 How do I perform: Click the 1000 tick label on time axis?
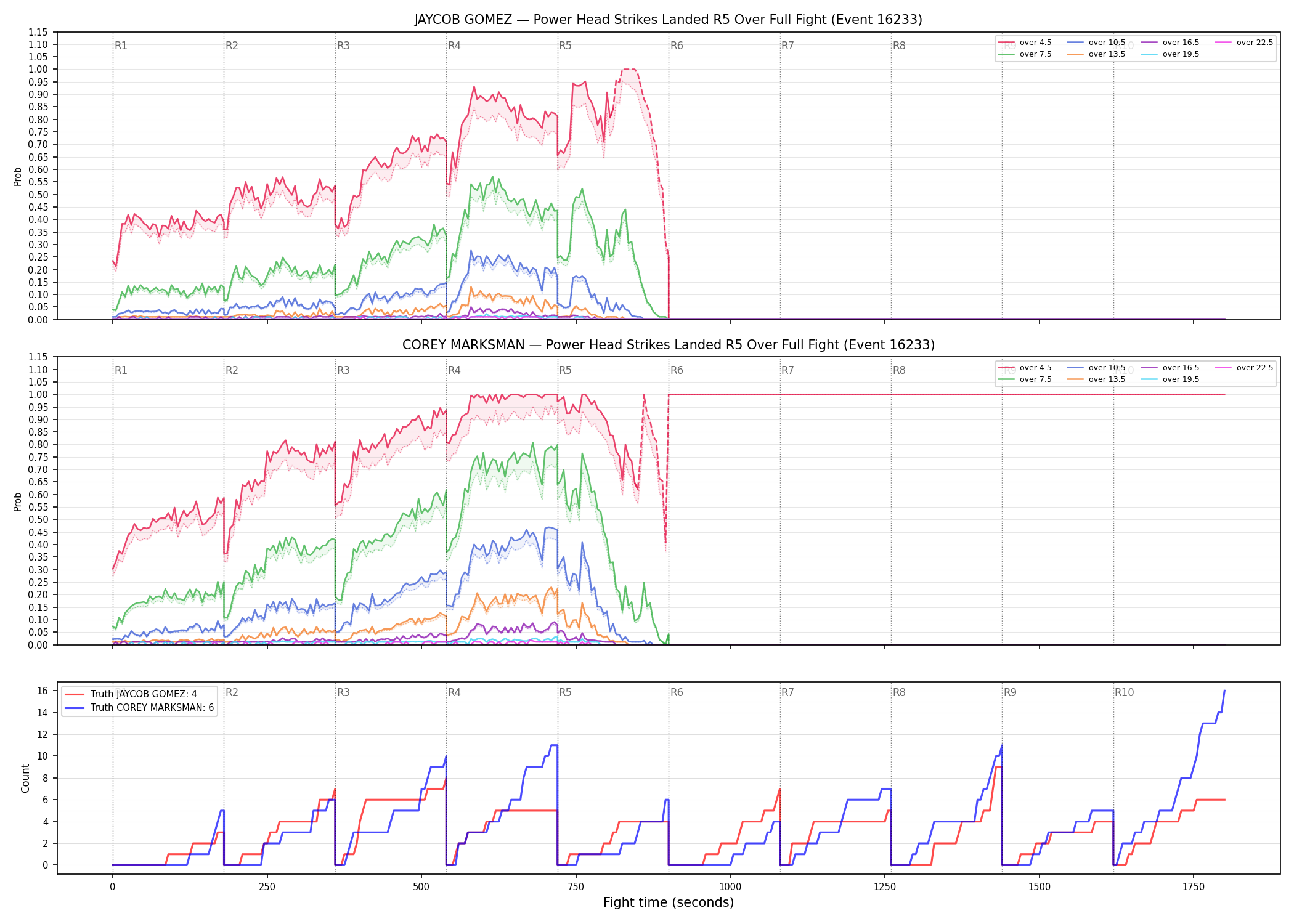tap(730, 886)
